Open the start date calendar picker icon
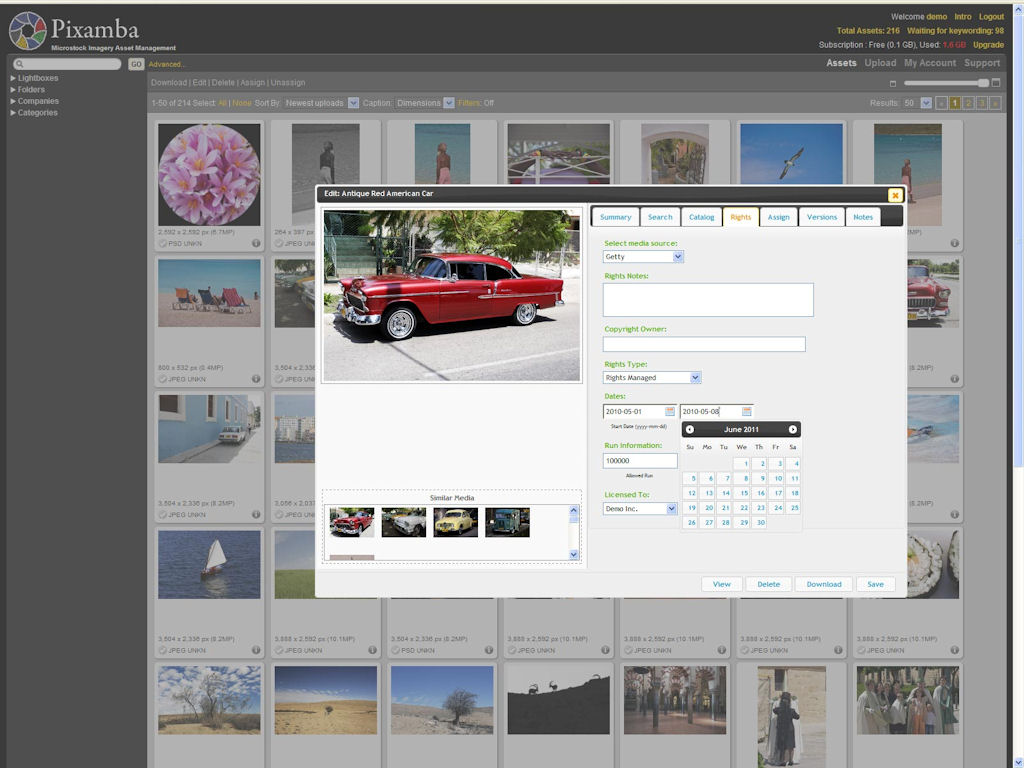Image resolution: width=1024 pixels, height=768 pixels. [670, 411]
